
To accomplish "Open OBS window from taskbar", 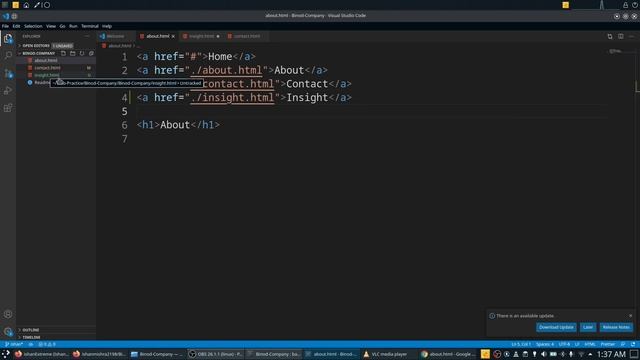I will pyautogui.click(x=216, y=354).
